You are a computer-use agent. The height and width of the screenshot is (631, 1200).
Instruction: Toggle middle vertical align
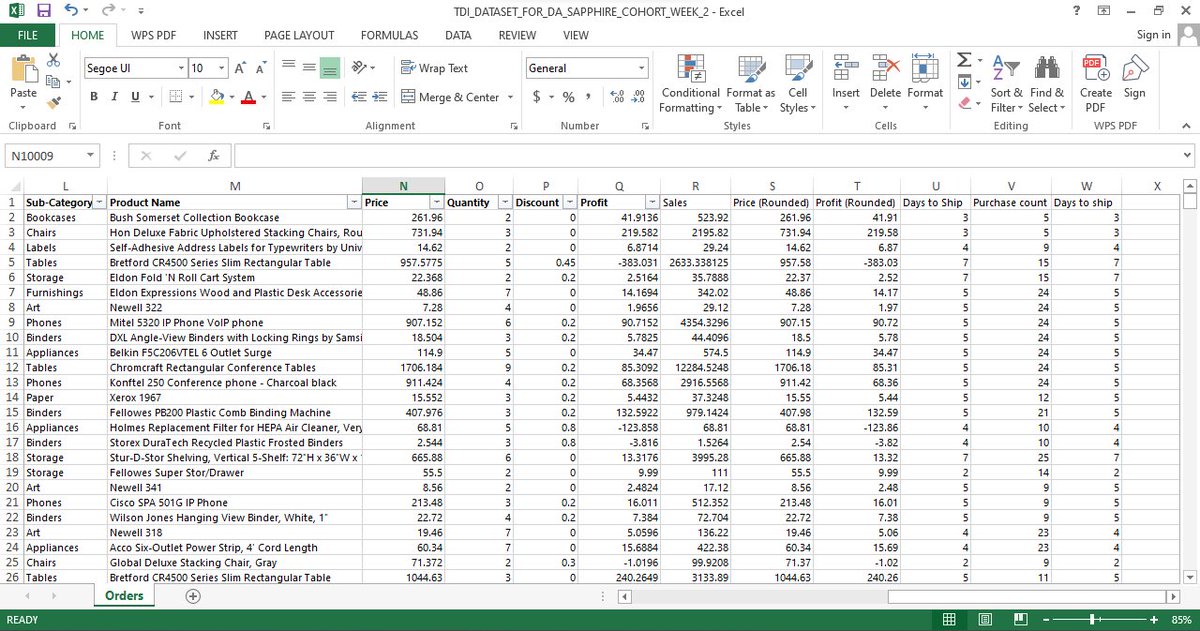coord(309,68)
